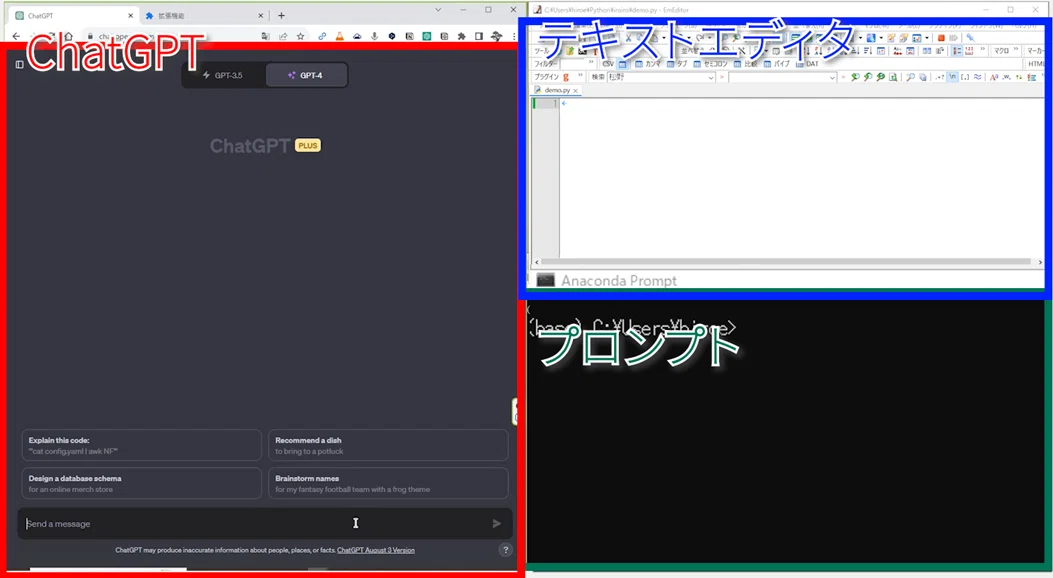Click the microphone extension icon in Chrome
Viewport: 1053px width, 578px height.
374,36
